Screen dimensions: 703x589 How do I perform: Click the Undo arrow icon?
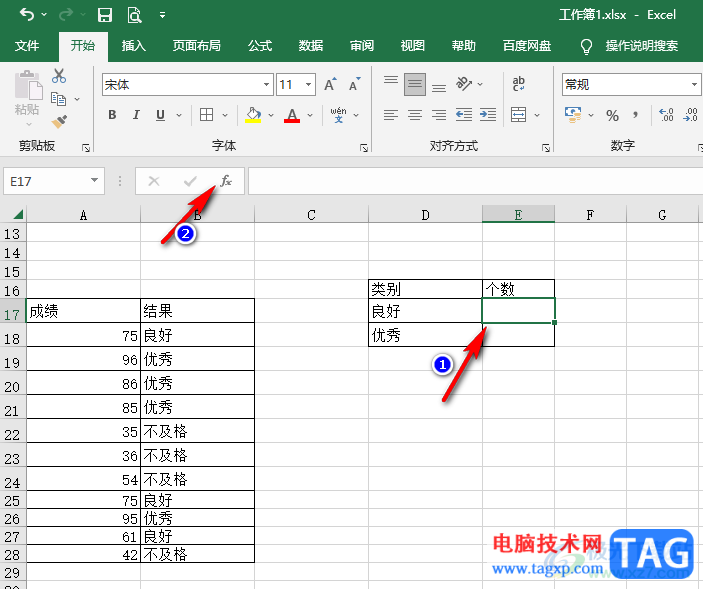(27, 15)
